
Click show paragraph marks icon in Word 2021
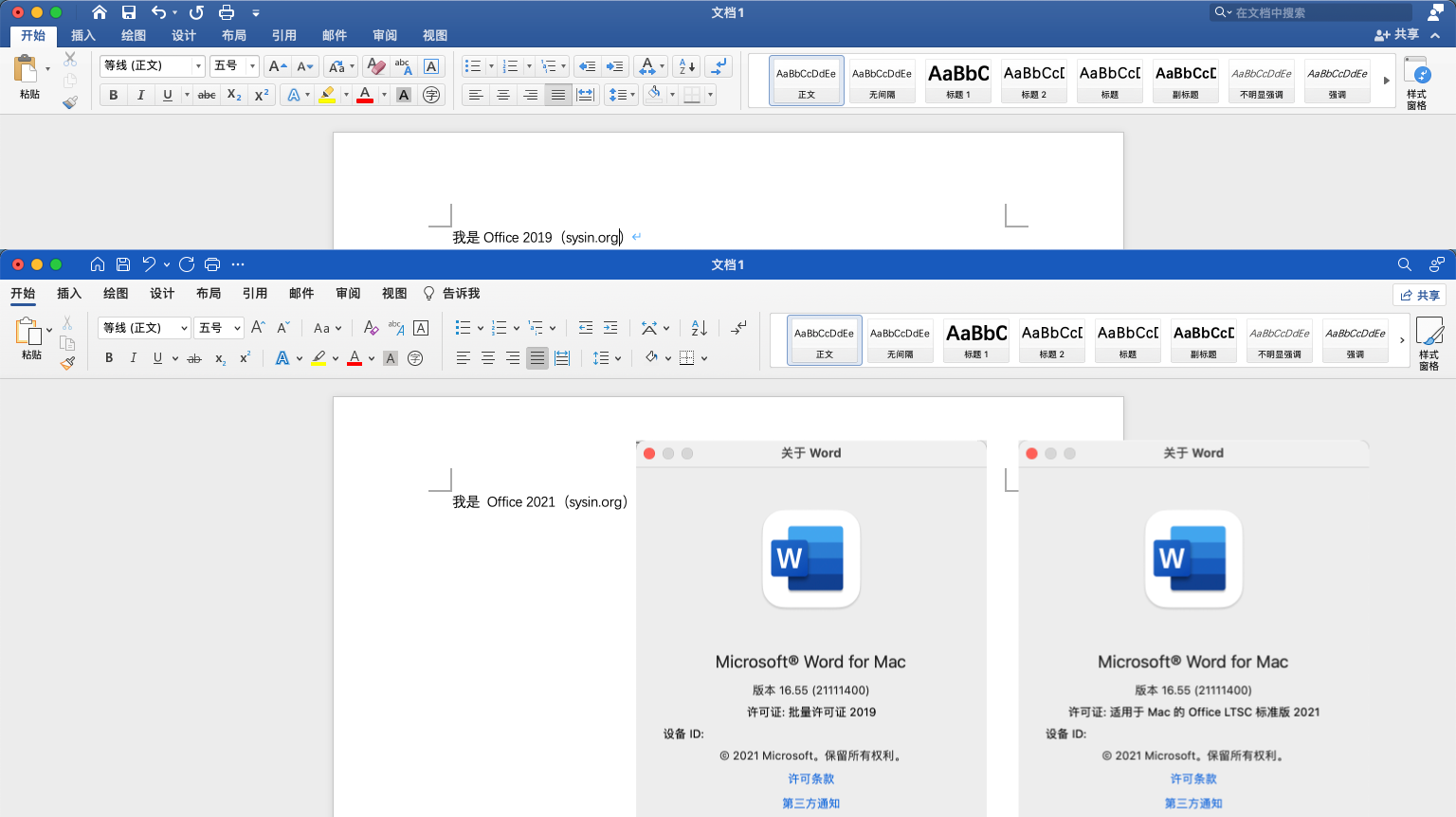click(x=739, y=328)
